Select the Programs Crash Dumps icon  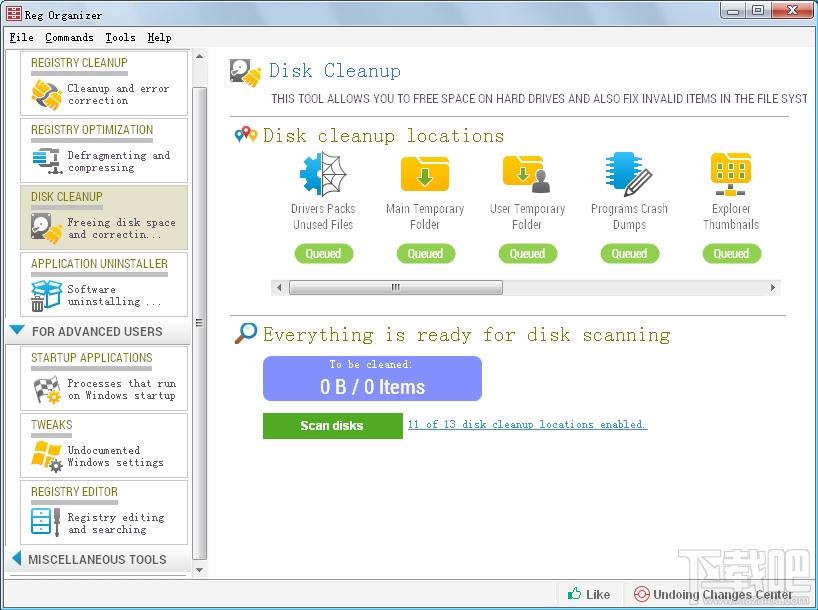[x=629, y=174]
